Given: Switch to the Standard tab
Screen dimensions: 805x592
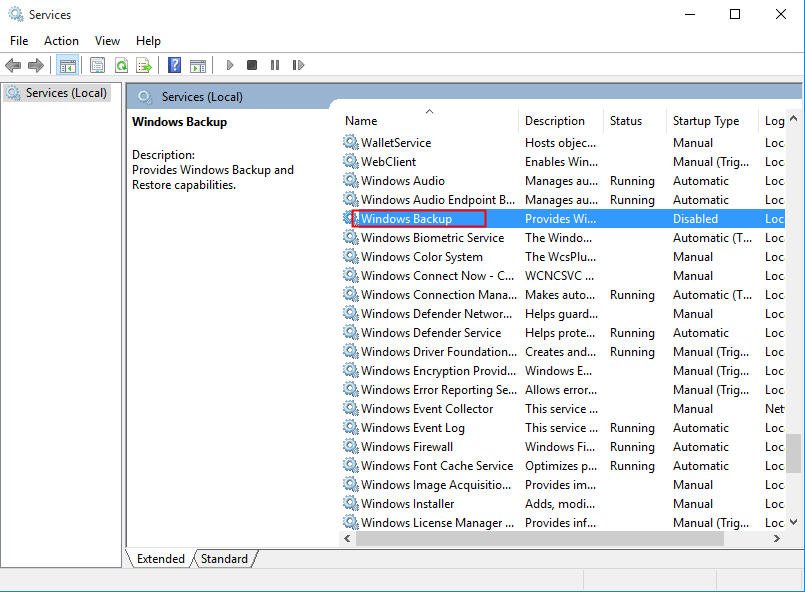Looking at the screenshot, I should click(x=224, y=559).
